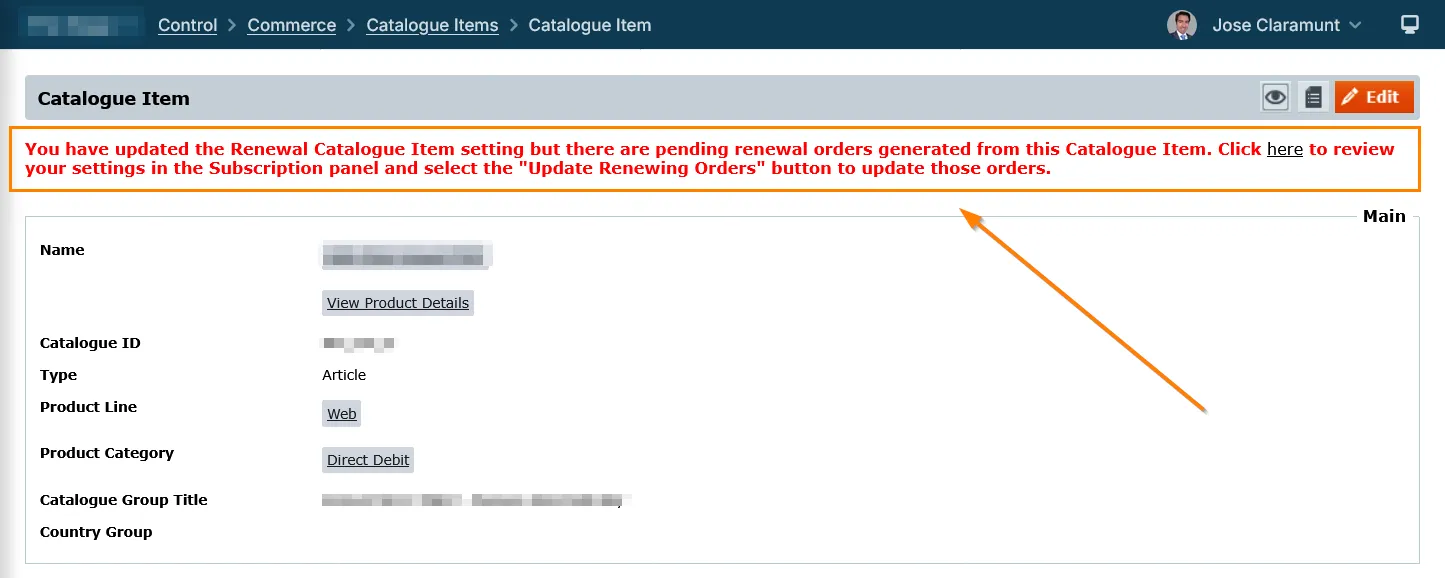Screen dimensions: 1445x578
Task: Click the blurred Catalogue Group Title value
Action: click(475, 500)
